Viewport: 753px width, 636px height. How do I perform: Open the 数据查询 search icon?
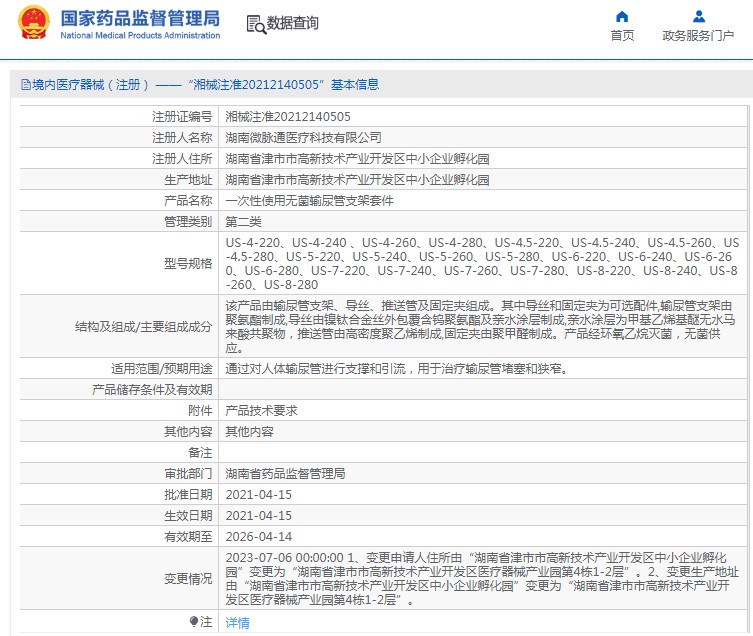256,24
